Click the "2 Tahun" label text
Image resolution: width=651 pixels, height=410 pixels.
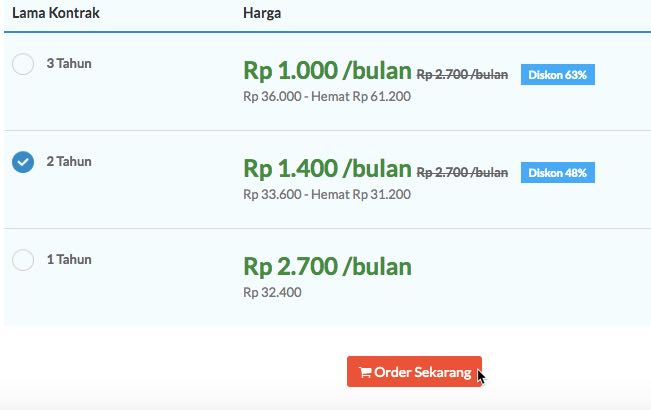[69, 161]
